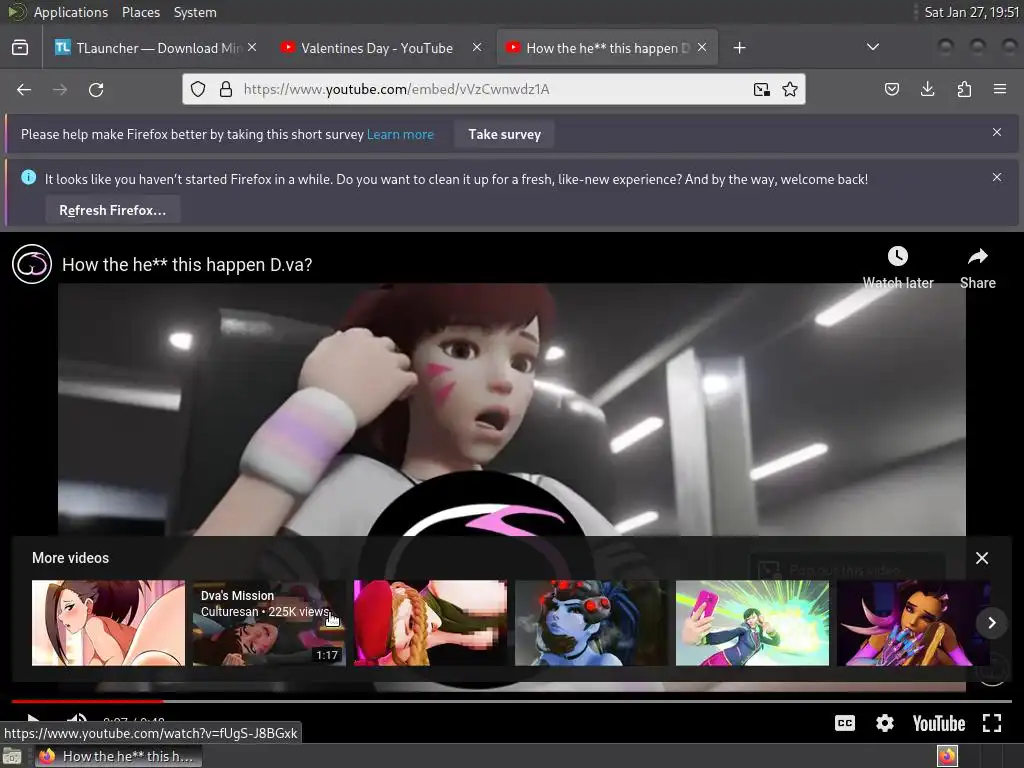
Task: Close the current How the he** tab
Action: pos(702,47)
